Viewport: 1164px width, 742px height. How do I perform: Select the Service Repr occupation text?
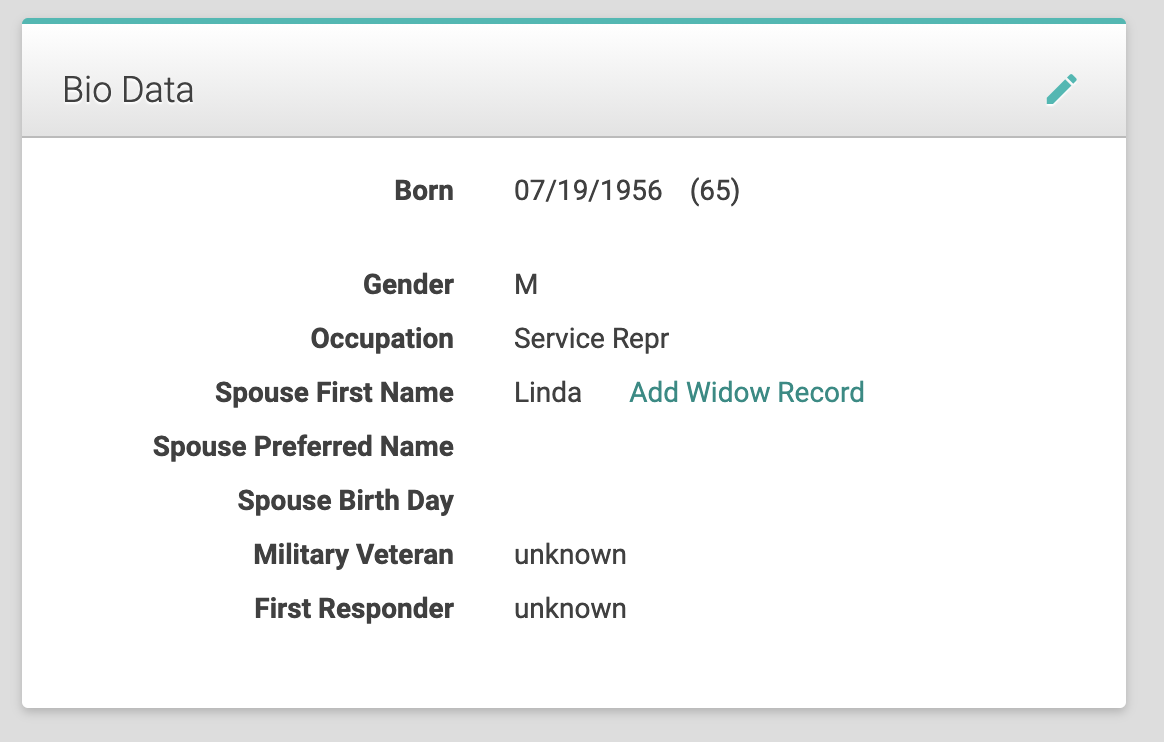pos(592,339)
